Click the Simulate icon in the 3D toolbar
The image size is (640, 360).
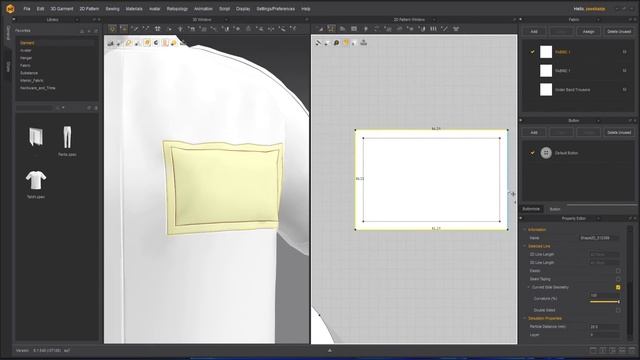tap(112, 29)
